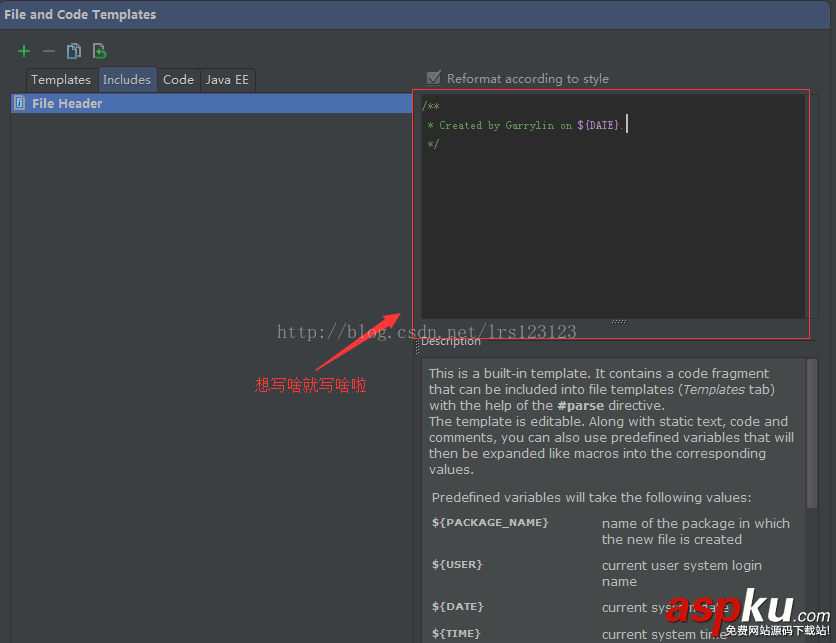Reset template to default with the revert icon
Screen dimensions: 836x643
(98, 50)
